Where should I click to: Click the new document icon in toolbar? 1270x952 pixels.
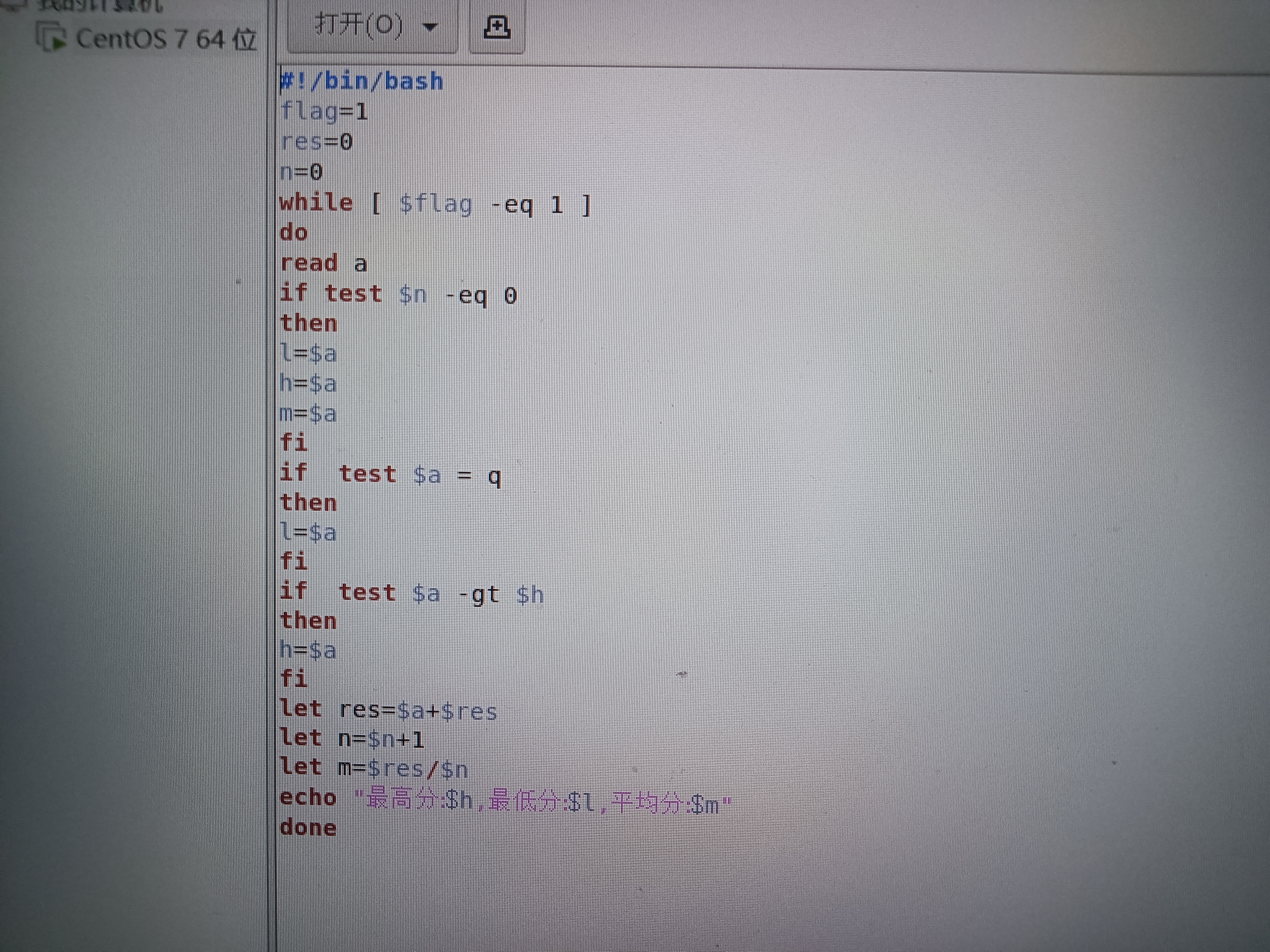(x=497, y=27)
